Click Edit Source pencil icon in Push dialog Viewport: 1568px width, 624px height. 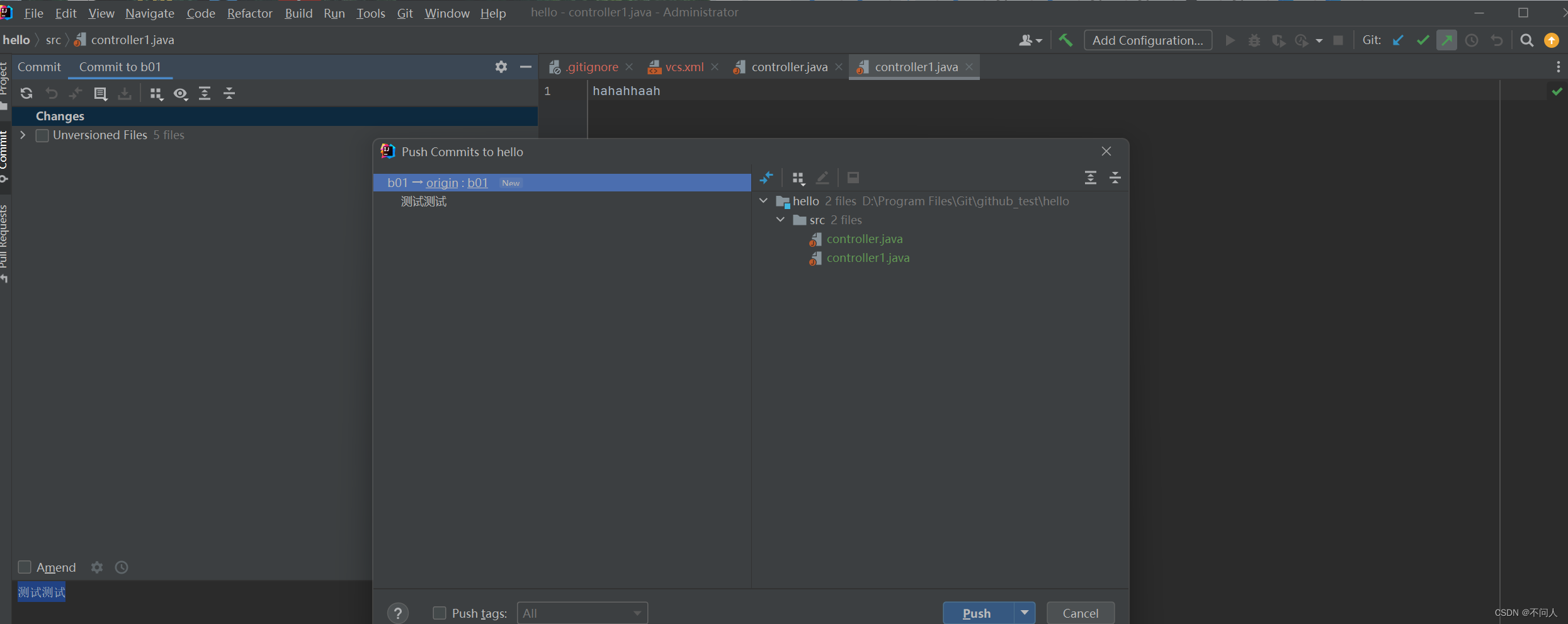822,178
